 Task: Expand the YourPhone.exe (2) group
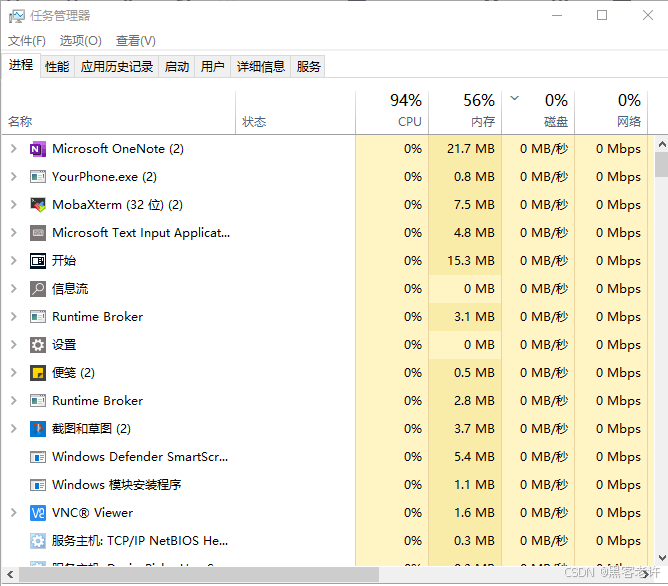coord(14,177)
